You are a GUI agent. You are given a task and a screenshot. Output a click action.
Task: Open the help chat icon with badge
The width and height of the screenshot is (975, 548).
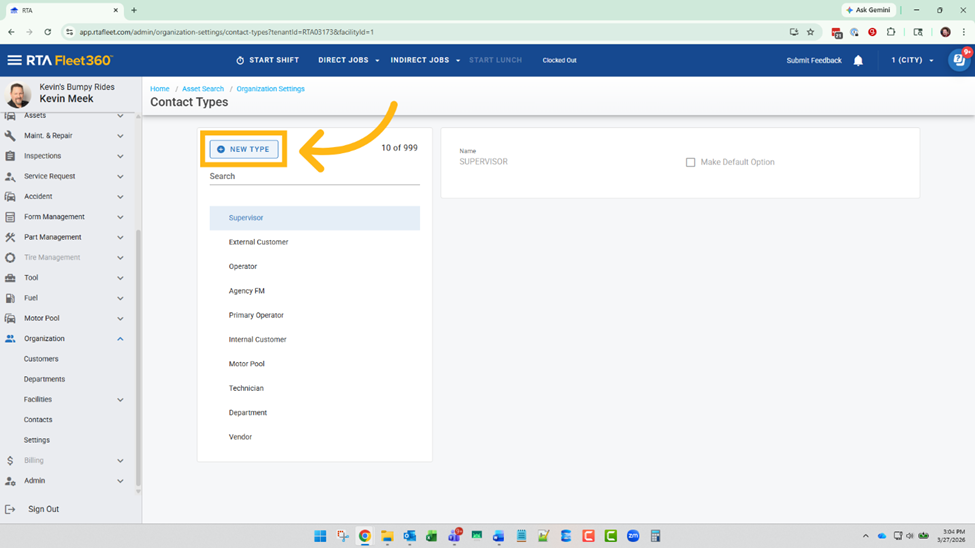point(958,60)
